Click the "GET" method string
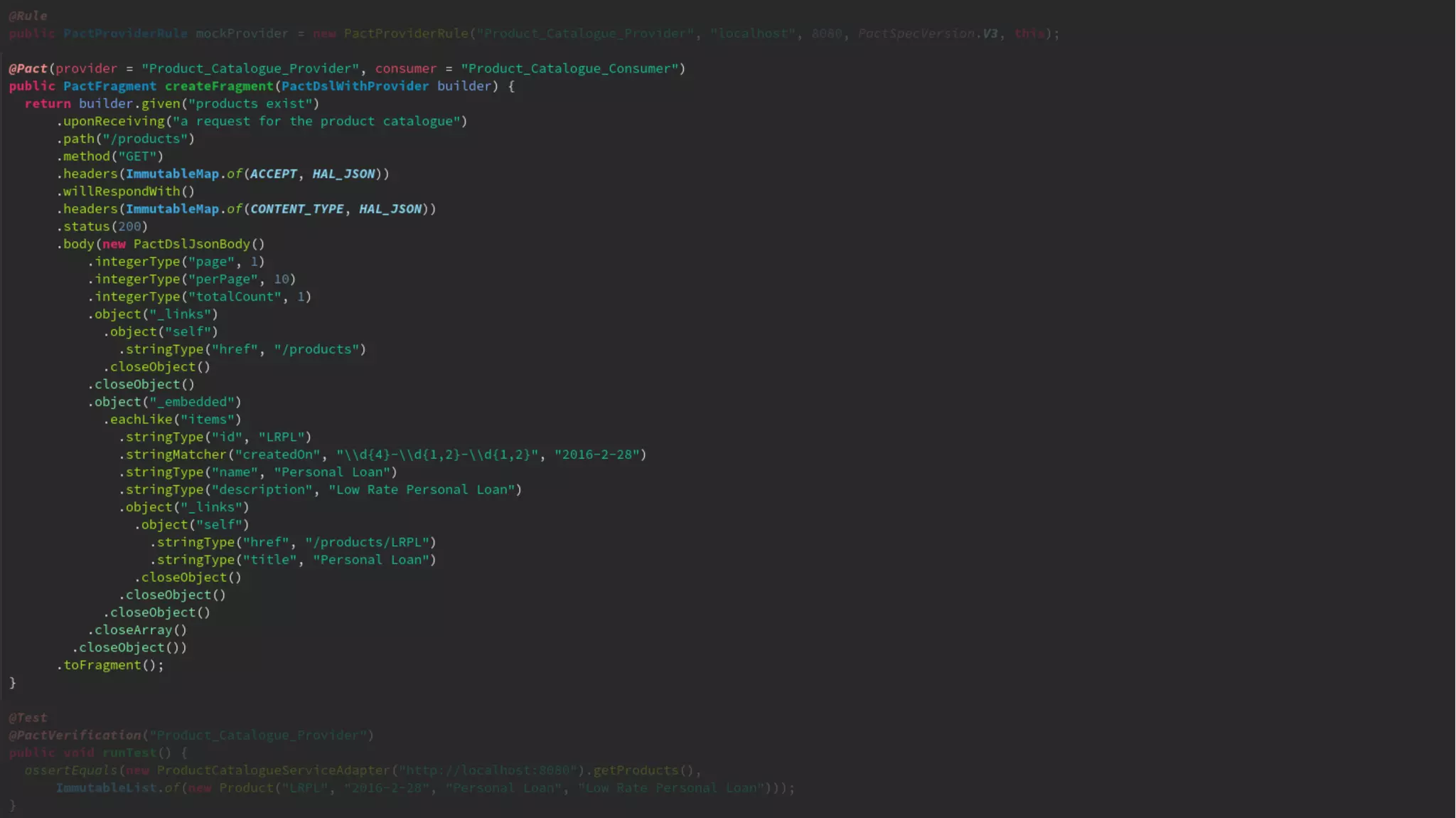The height and width of the screenshot is (818, 1456). [136, 156]
